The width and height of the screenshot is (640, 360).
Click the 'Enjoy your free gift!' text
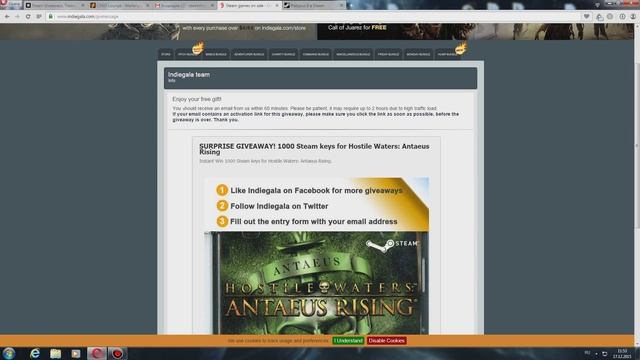pos(197,99)
